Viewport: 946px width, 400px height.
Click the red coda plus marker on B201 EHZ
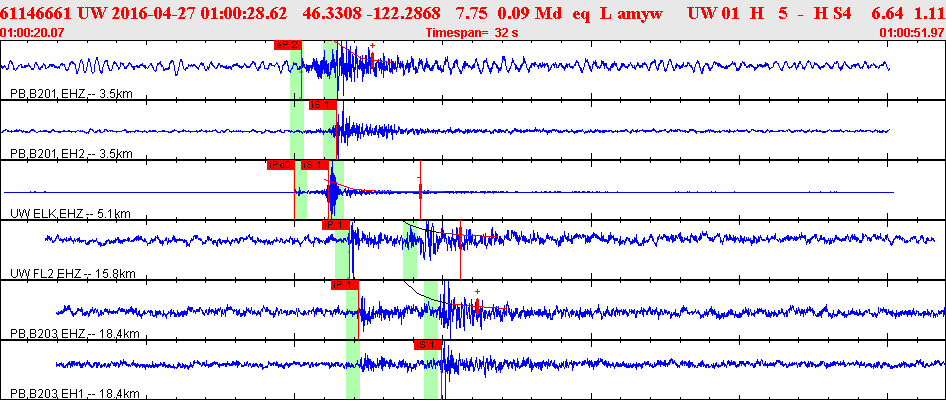pos(373,46)
